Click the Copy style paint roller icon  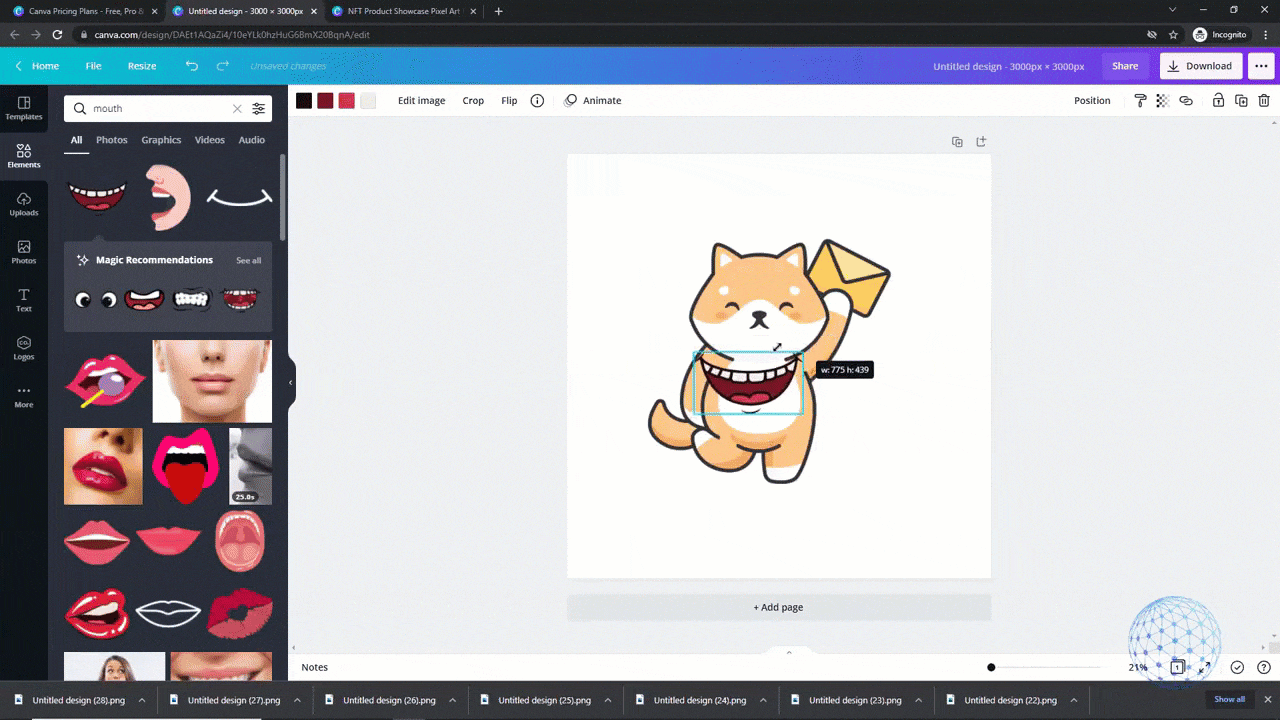click(1140, 101)
